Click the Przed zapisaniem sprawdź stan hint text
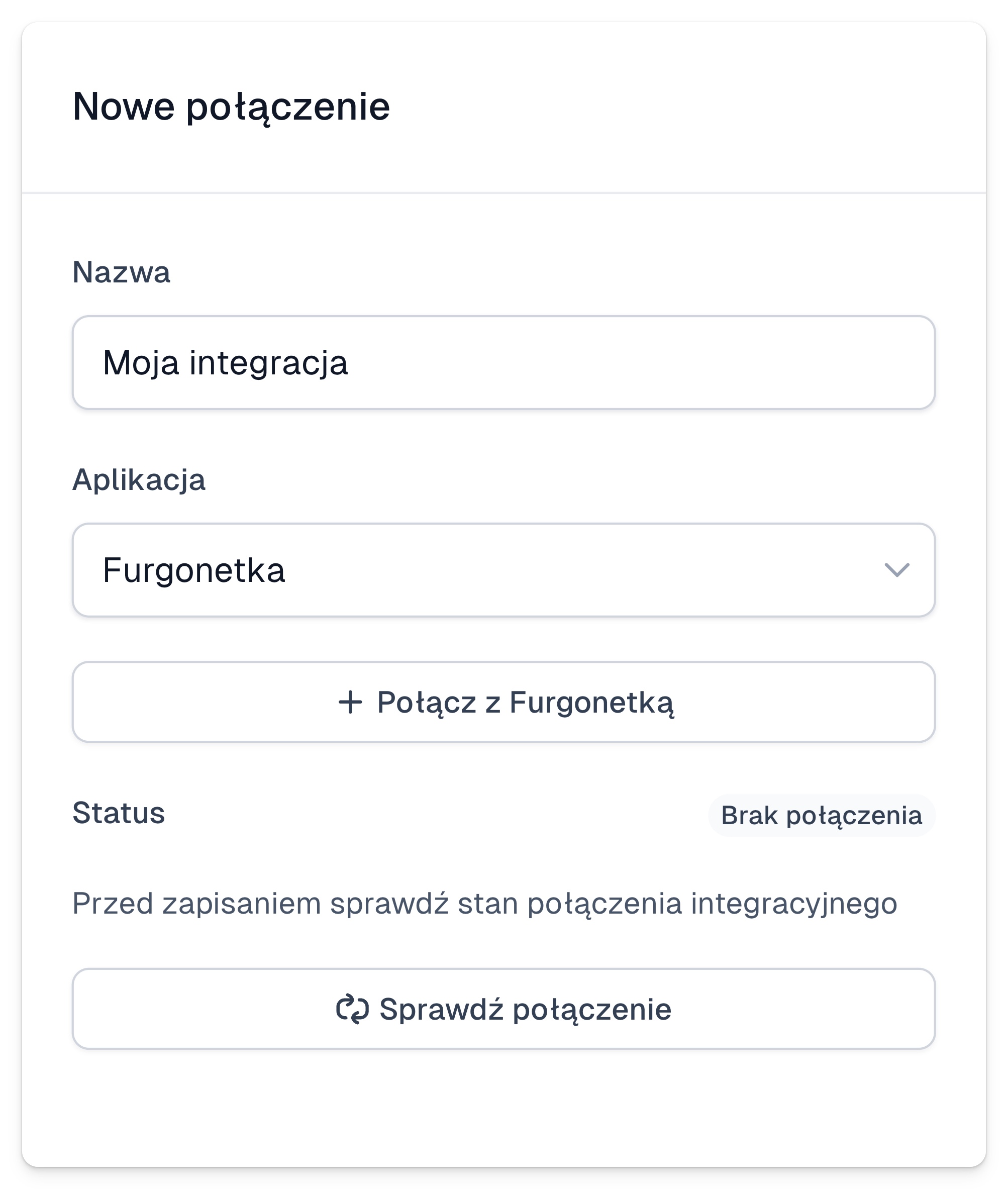 tap(484, 904)
